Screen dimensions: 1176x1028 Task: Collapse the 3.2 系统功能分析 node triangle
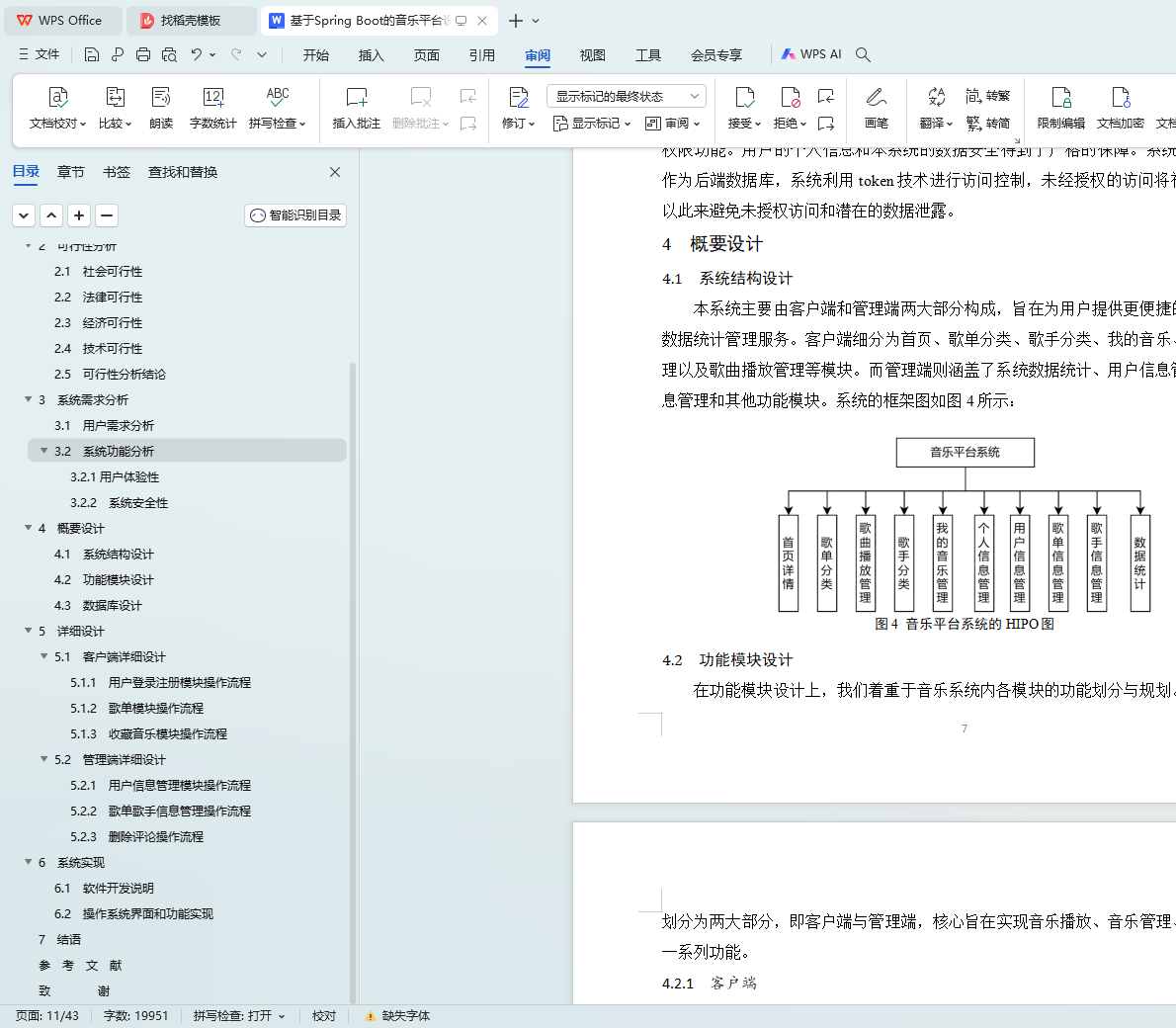pyautogui.click(x=44, y=451)
